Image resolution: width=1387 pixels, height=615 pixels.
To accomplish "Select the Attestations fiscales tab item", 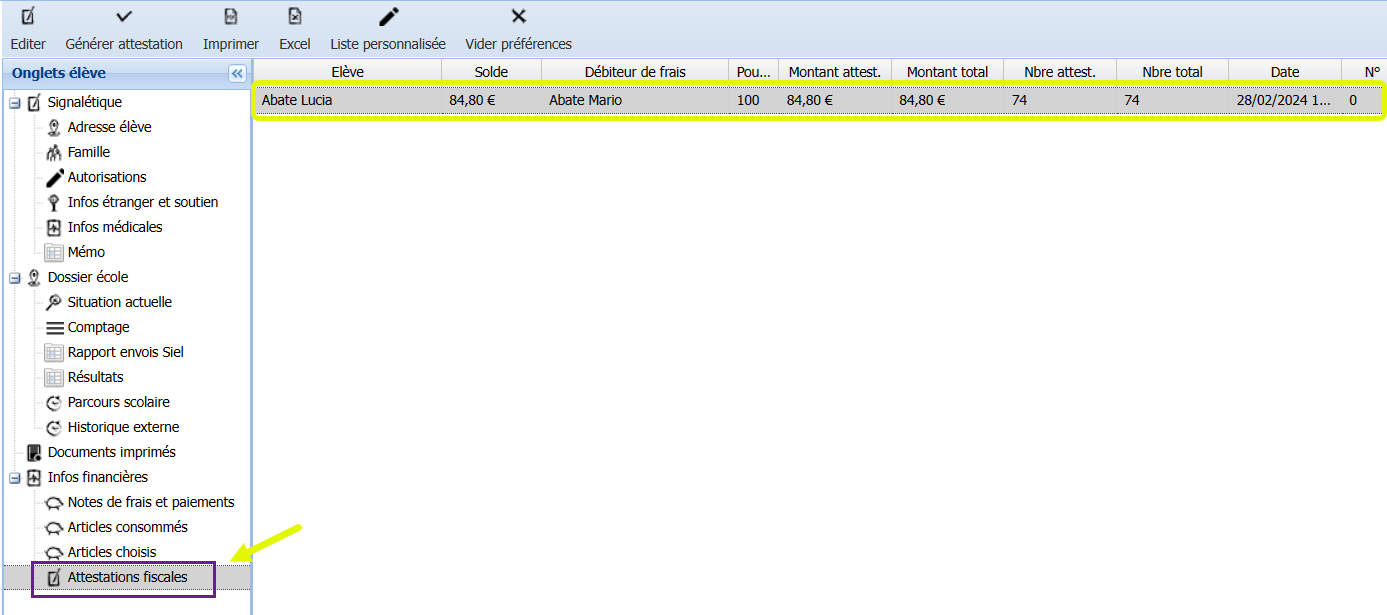I will (x=127, y=577).
